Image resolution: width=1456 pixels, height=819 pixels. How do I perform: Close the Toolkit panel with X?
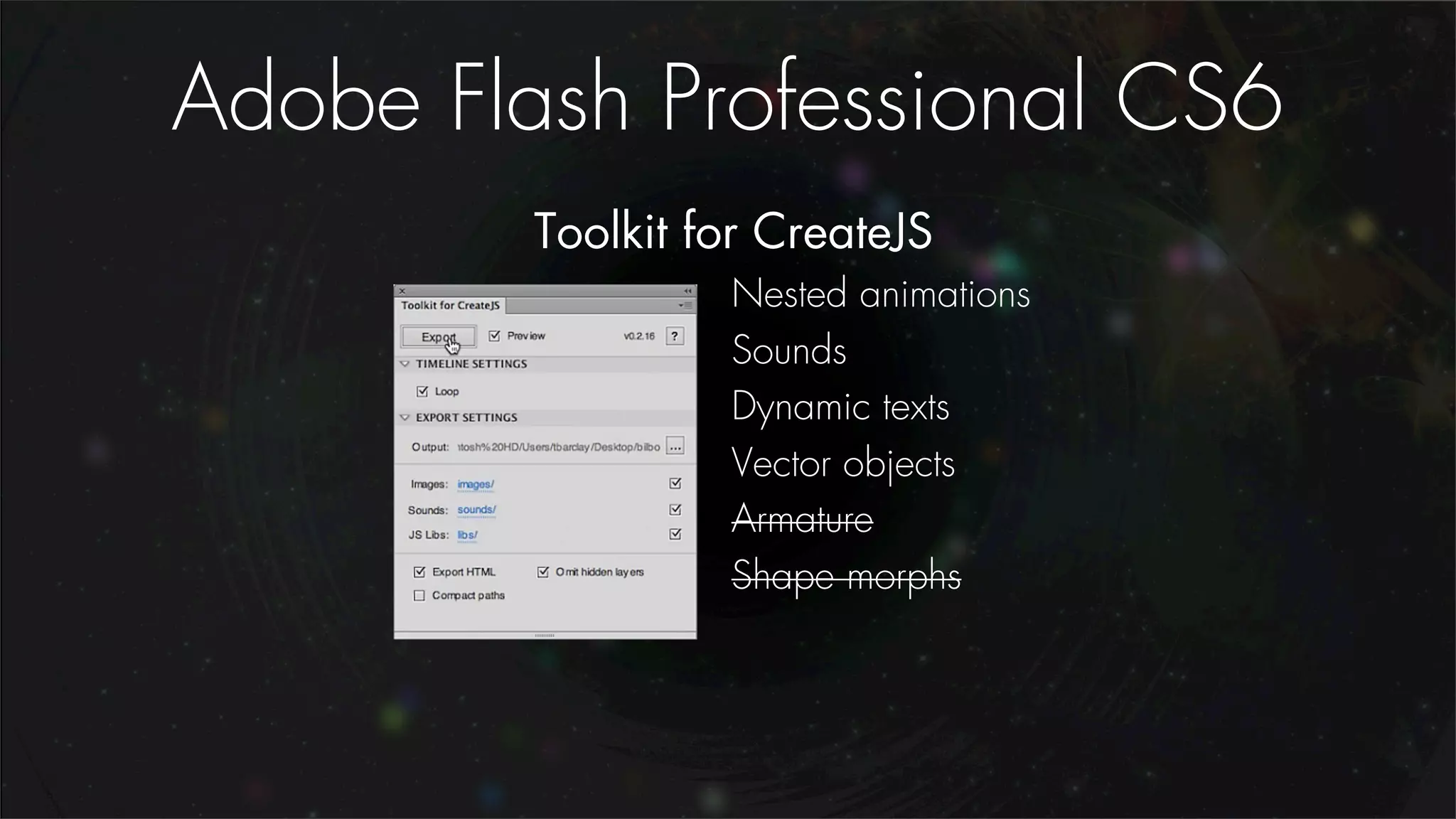402,291
